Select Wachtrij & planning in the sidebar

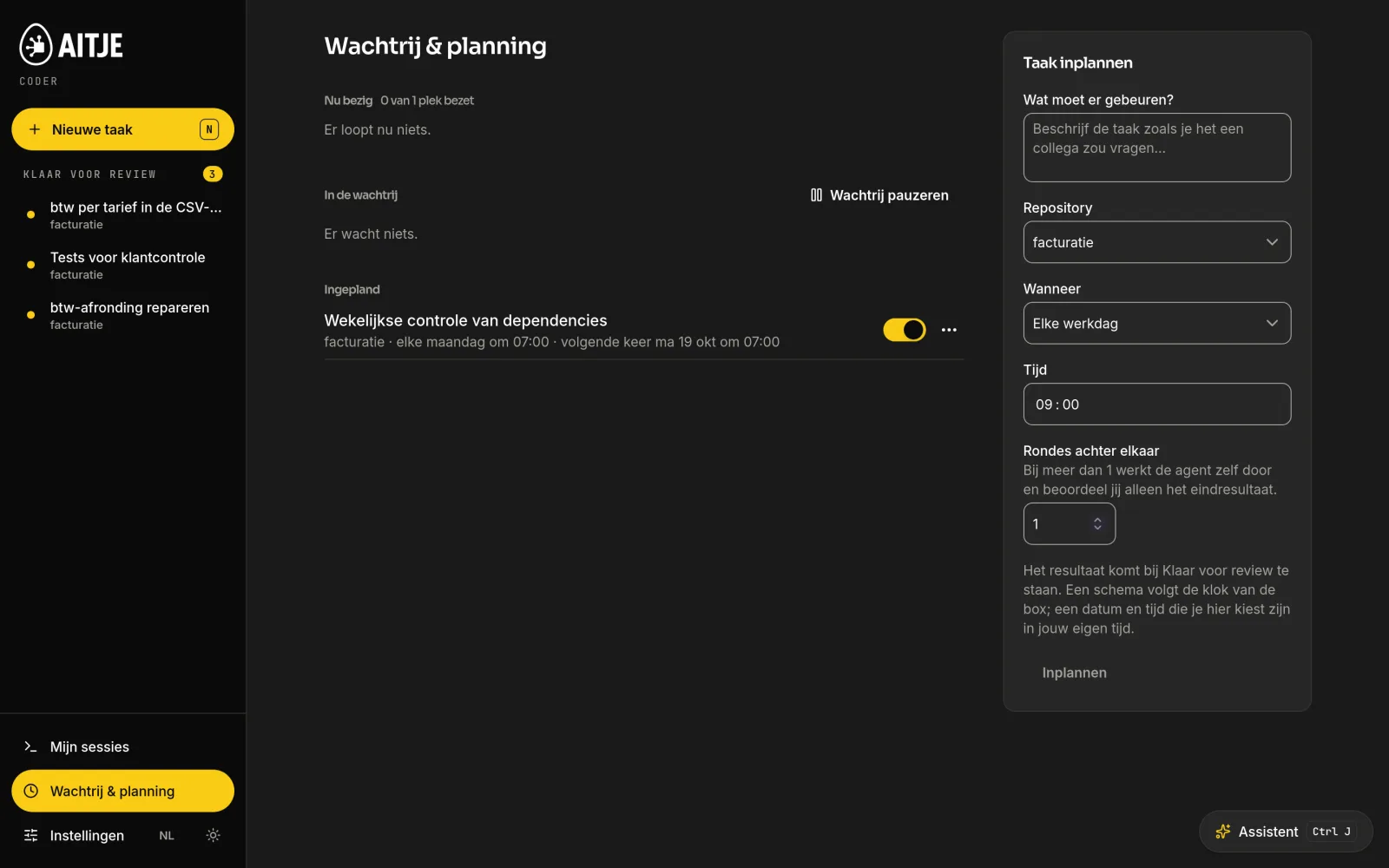pyautogui.click(x=122, y=791)
